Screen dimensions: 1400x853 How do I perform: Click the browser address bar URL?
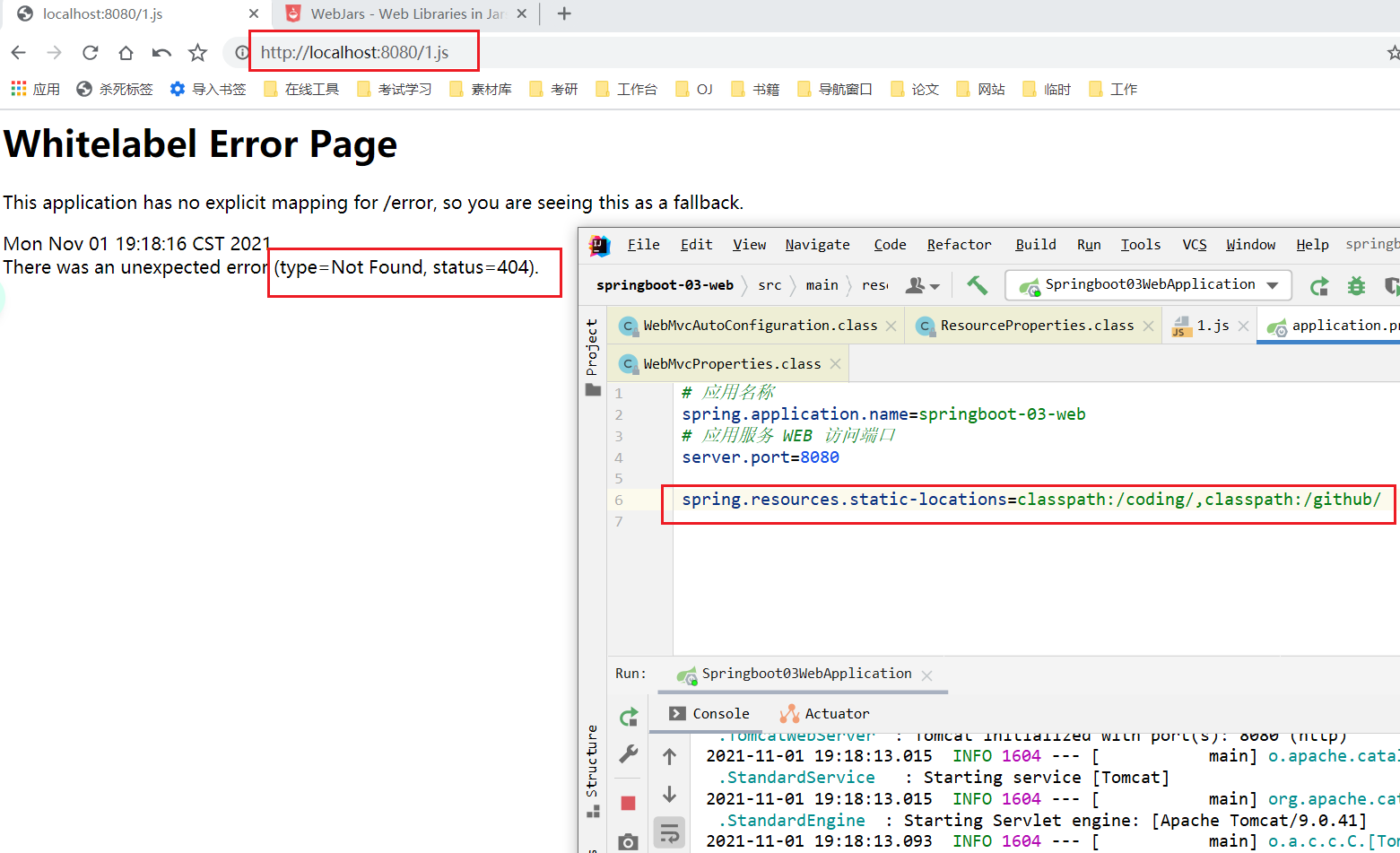point(355,53)
